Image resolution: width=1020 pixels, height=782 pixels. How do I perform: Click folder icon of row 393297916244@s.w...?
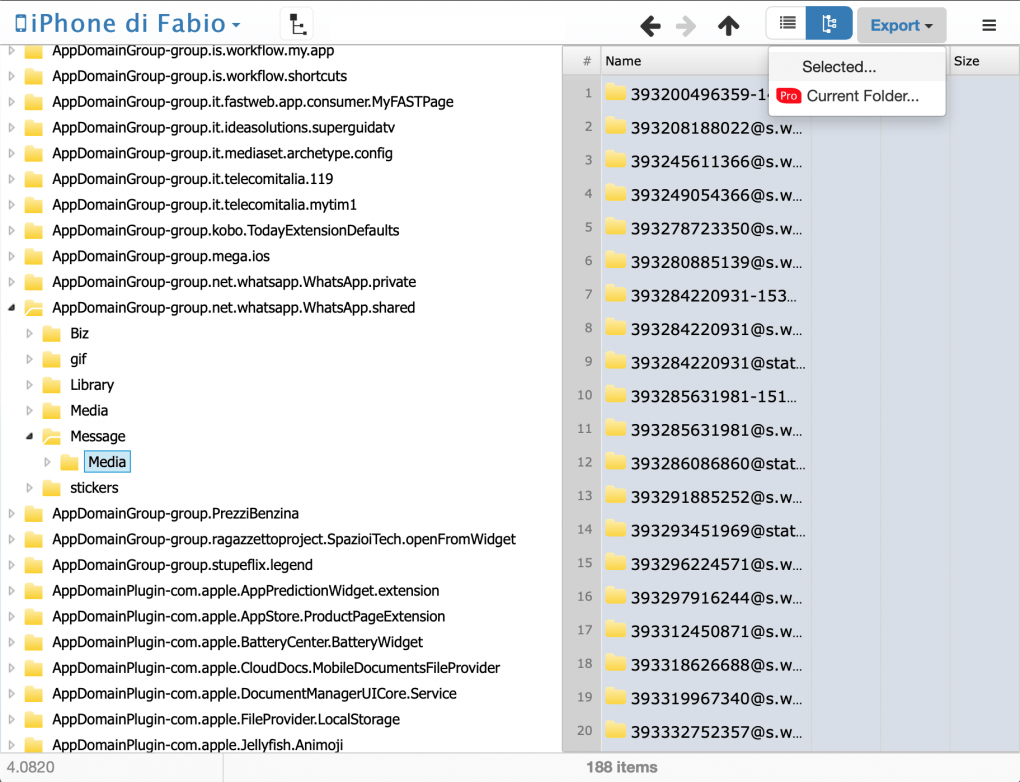point(615,597)
